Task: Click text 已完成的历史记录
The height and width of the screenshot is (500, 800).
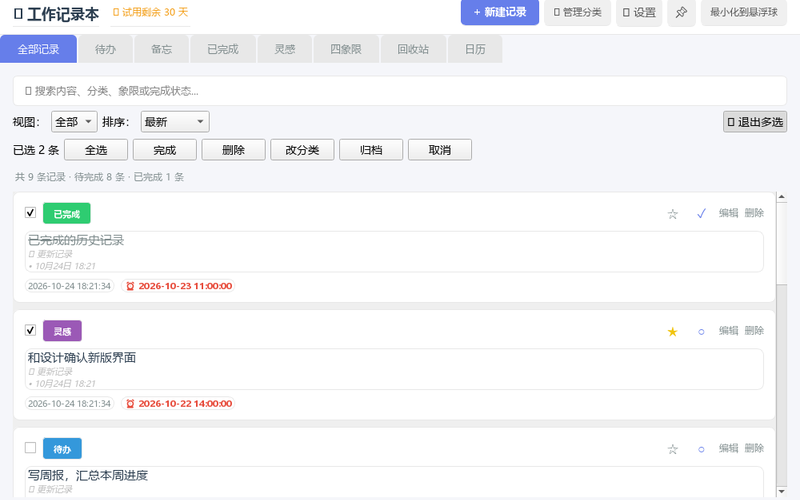Action: point(76,240)
